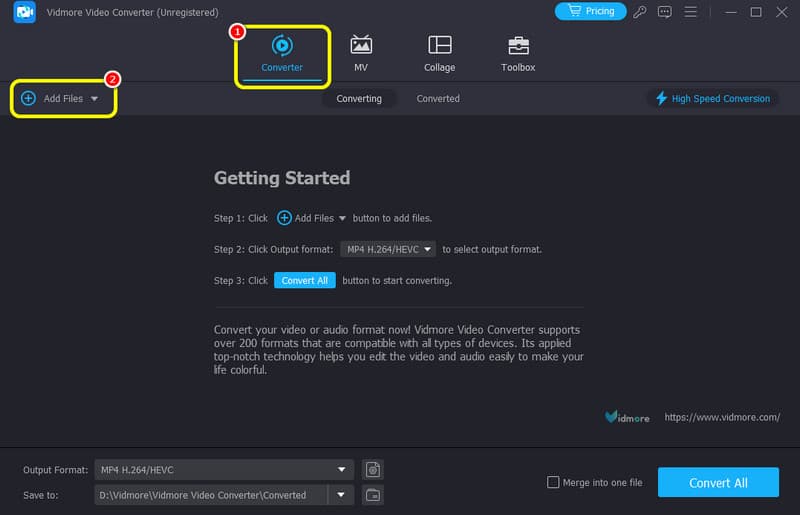Open the save folder icon
800x515 pixels.
[373, 495]
